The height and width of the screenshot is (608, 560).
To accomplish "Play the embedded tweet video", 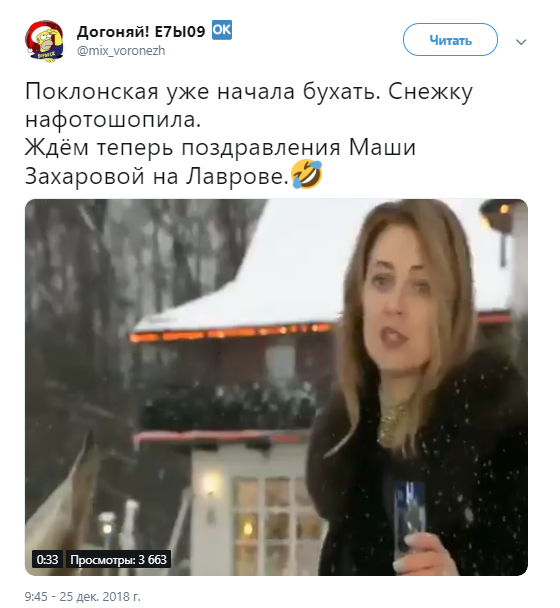I will pyautogui.click(x=276, y=387).
